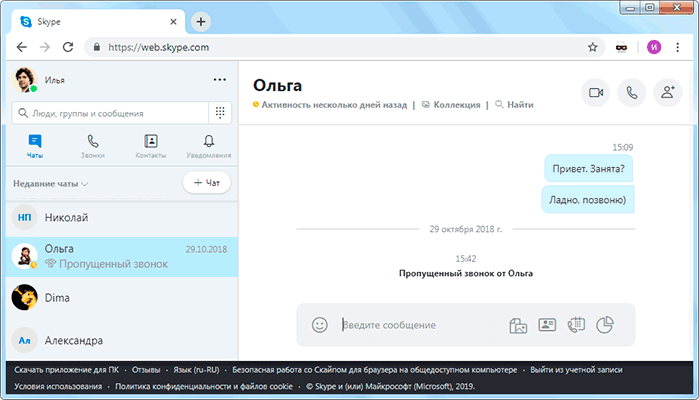Open Коллекция in chat header

tap(451, 105)
